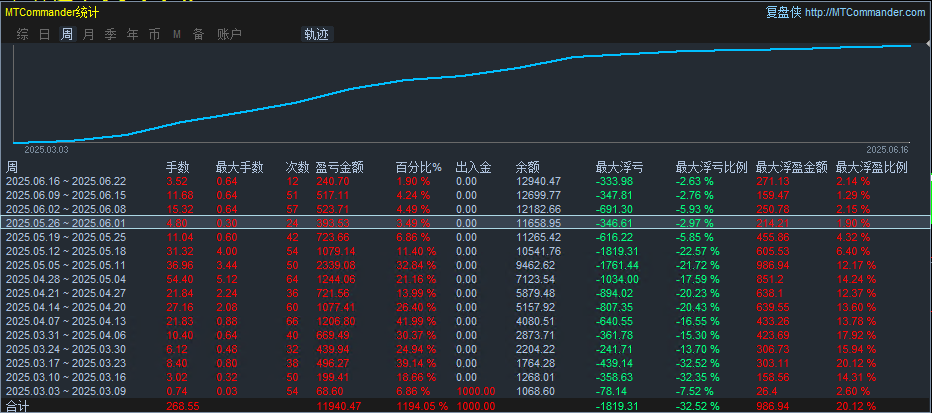
Task: Click the 54.40 lots cell
Action: 178,279
